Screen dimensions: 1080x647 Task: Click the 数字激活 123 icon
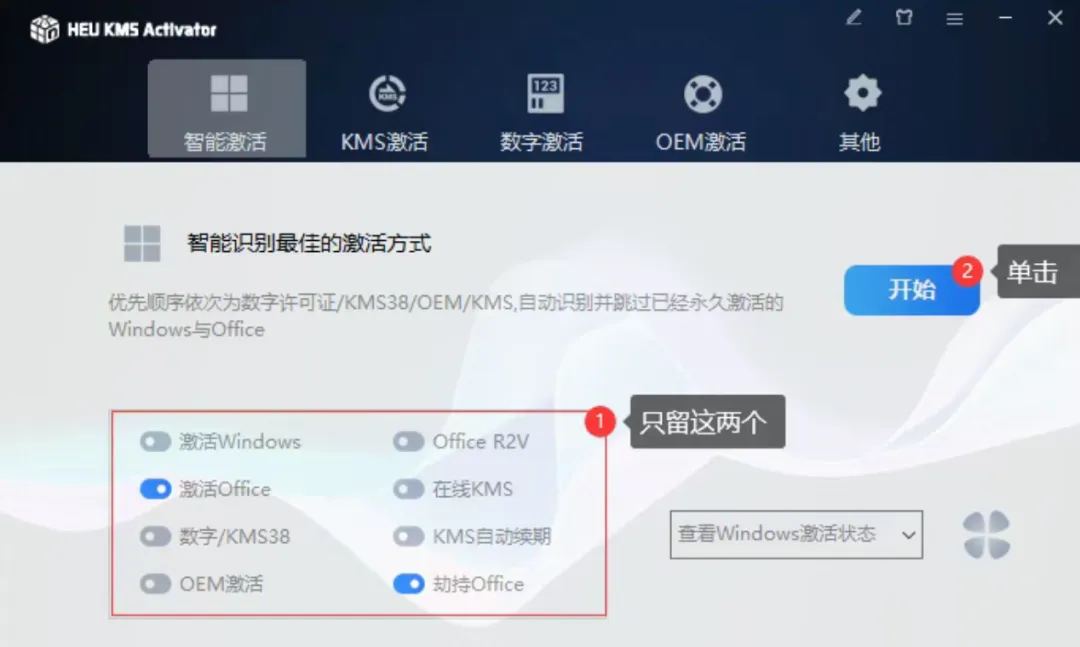[x=545, y=94]
